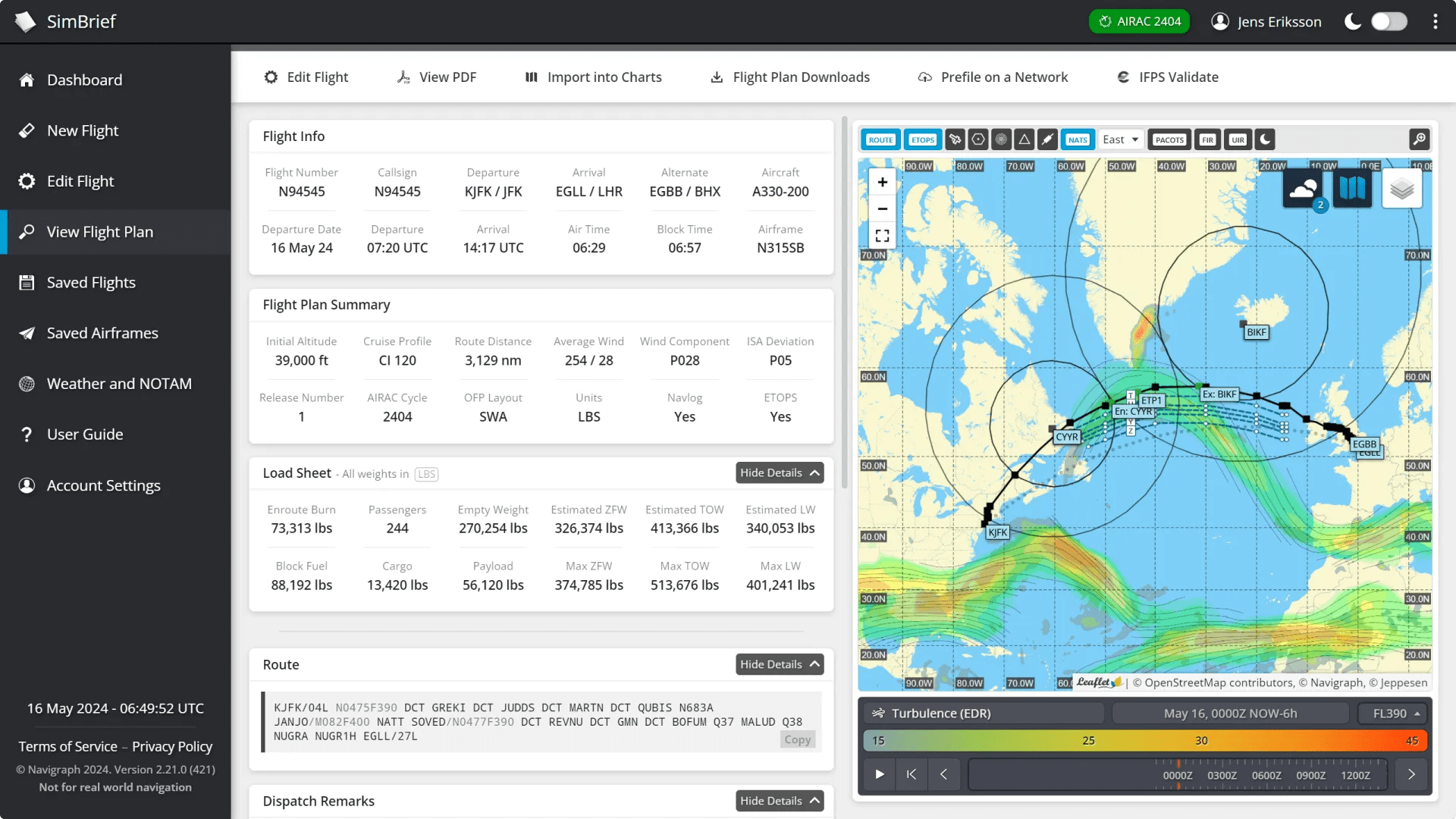Click the fullscreen icon on the map
Screen dimensions: 1456x819
tap(882, 235)
